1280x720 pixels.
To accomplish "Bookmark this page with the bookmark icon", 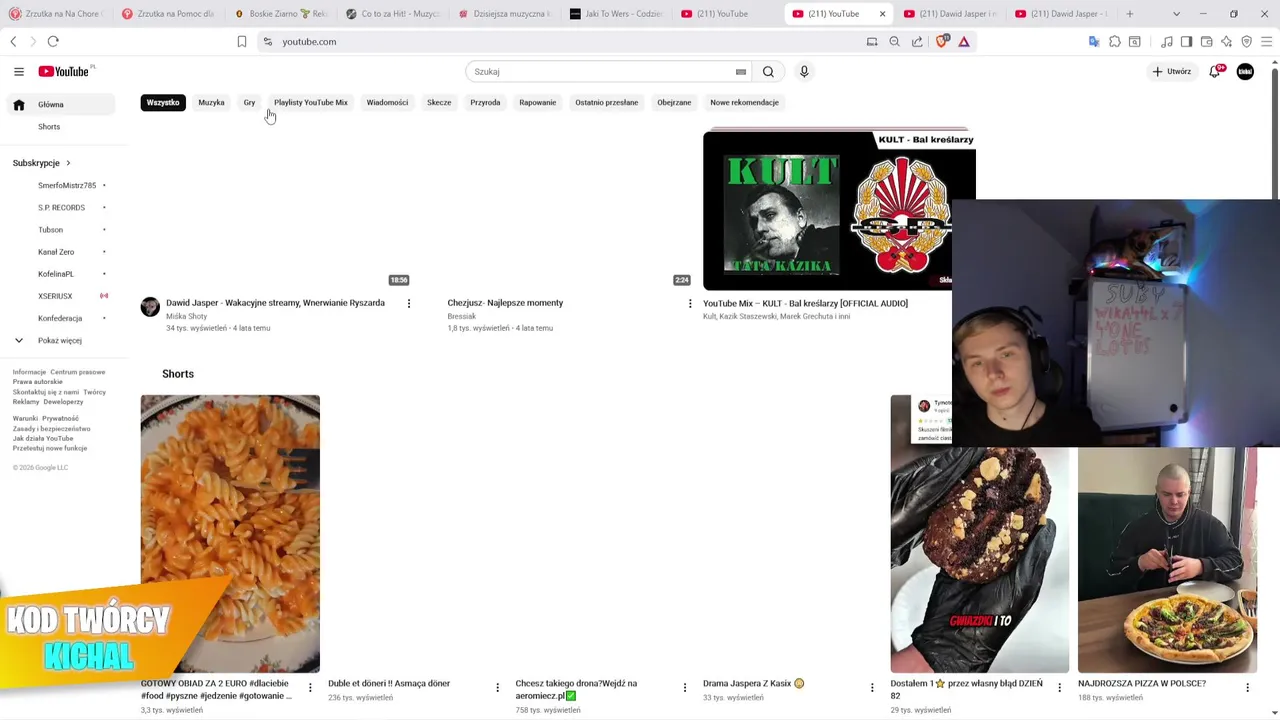I will coord(242,42).
